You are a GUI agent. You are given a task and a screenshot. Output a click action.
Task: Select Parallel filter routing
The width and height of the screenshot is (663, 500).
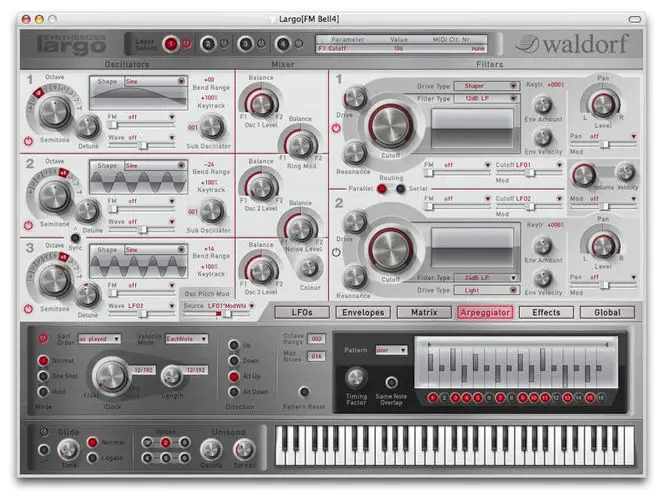tap(381, 187)
